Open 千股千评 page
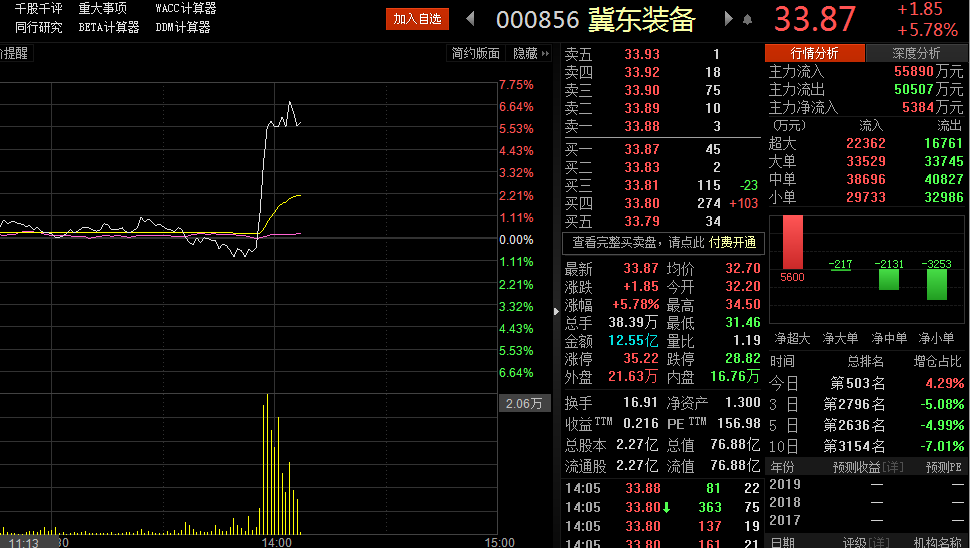970x548 pixels. click(39, 9)
